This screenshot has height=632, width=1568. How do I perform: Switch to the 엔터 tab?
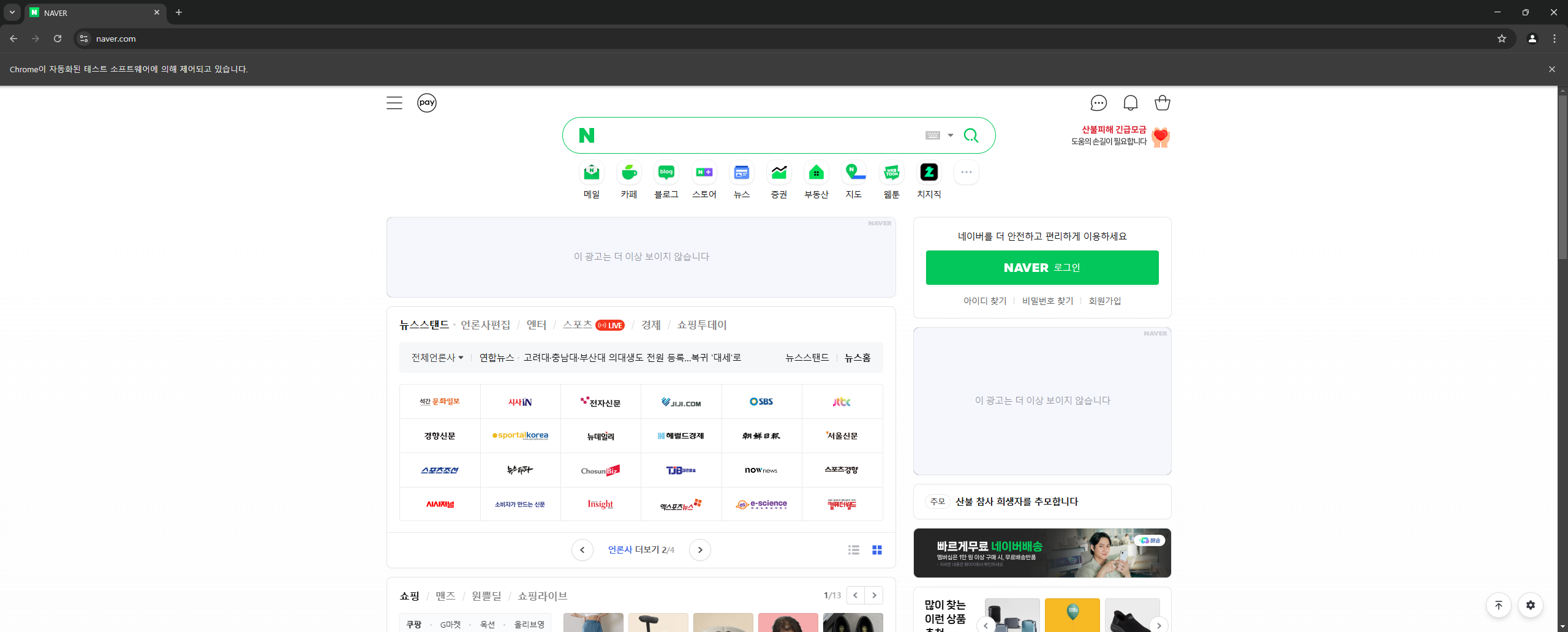[536, 325]
